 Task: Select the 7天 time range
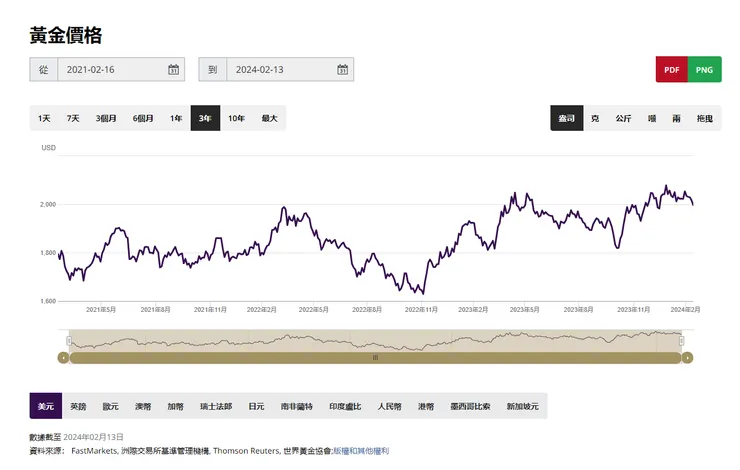(73, 118)
